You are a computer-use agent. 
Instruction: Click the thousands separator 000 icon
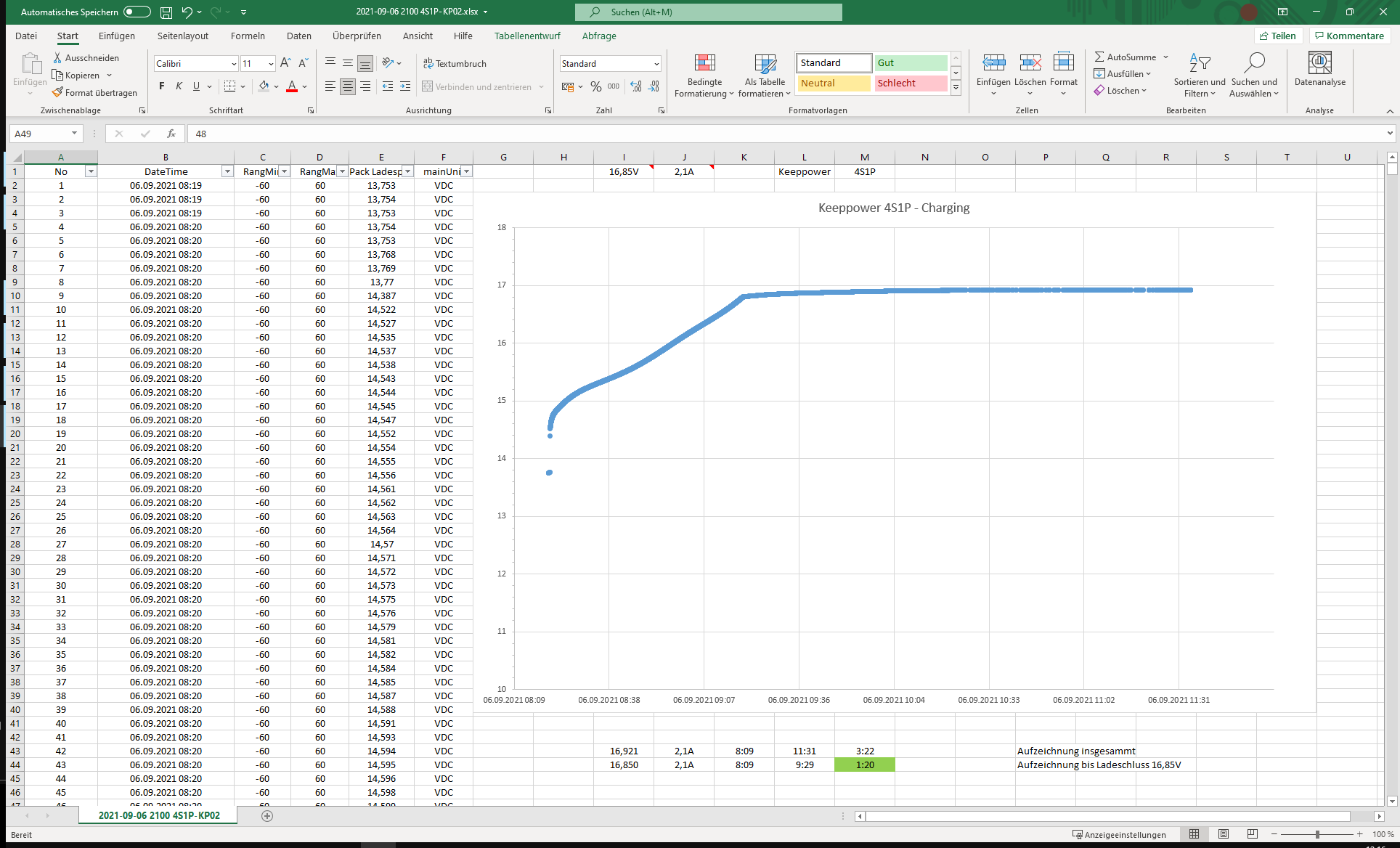(614, 86)
